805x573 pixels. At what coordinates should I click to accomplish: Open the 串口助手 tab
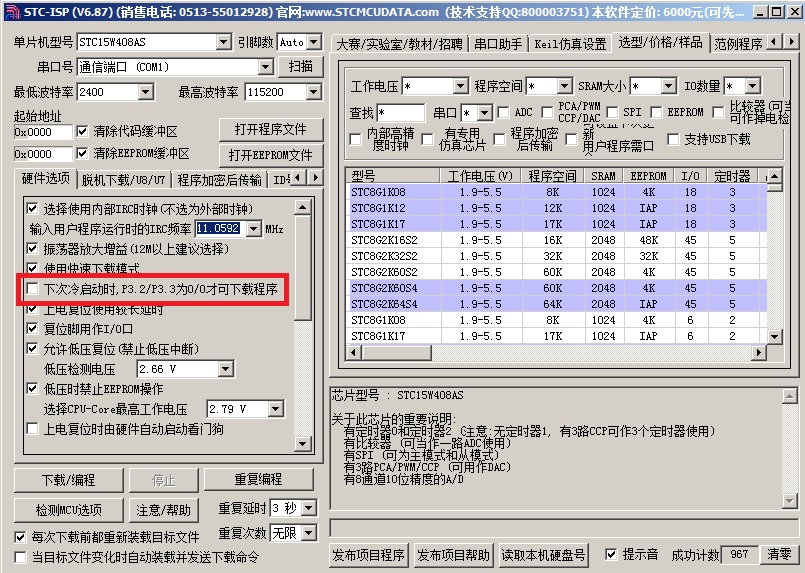498,44
